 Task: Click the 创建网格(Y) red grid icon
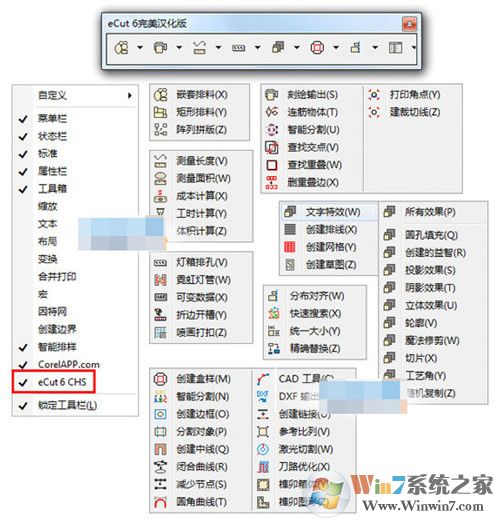click(x=290, y=247)
